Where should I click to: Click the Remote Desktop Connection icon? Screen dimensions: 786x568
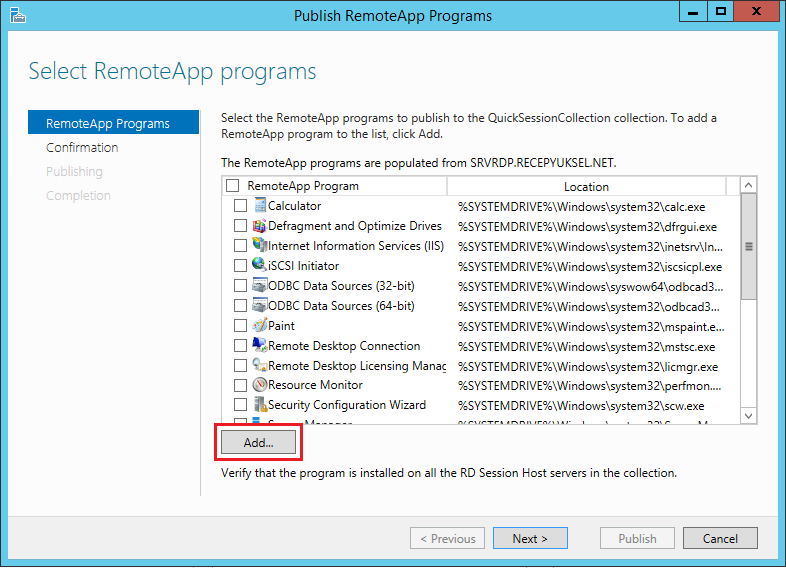(260, 345)
